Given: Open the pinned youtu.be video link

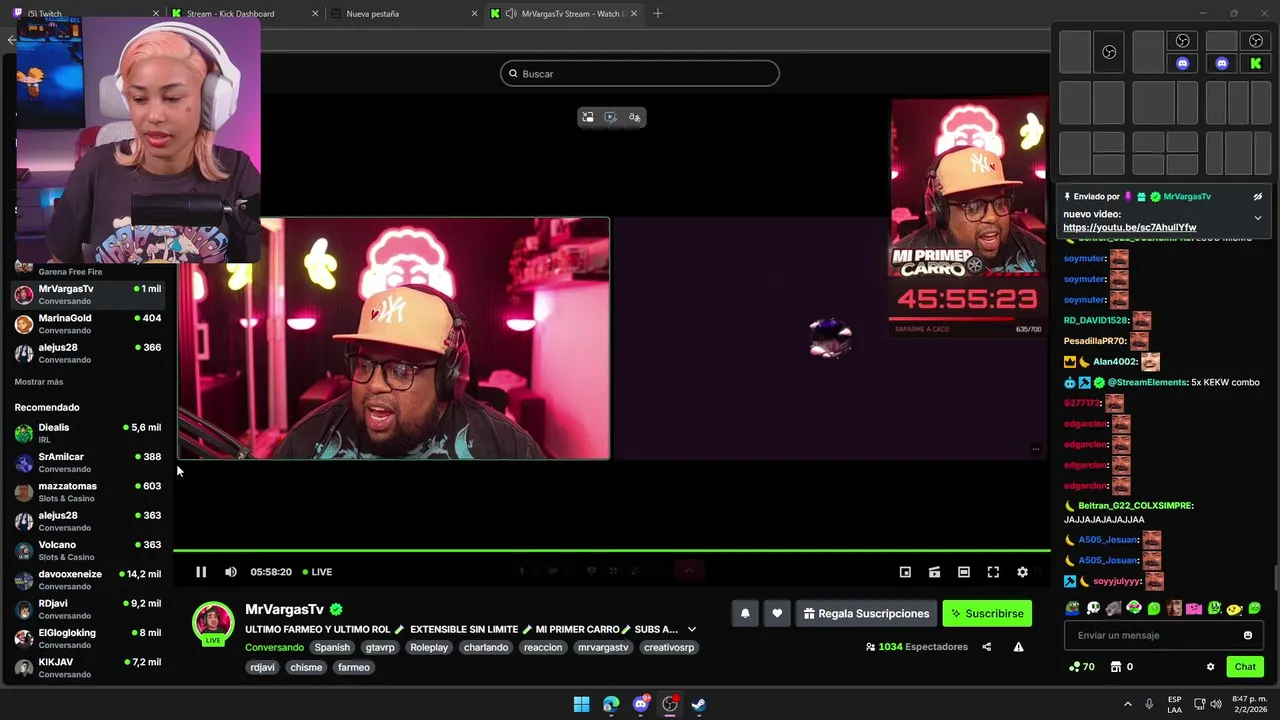Looking at the screenshot, I should tap(1129, 228).
